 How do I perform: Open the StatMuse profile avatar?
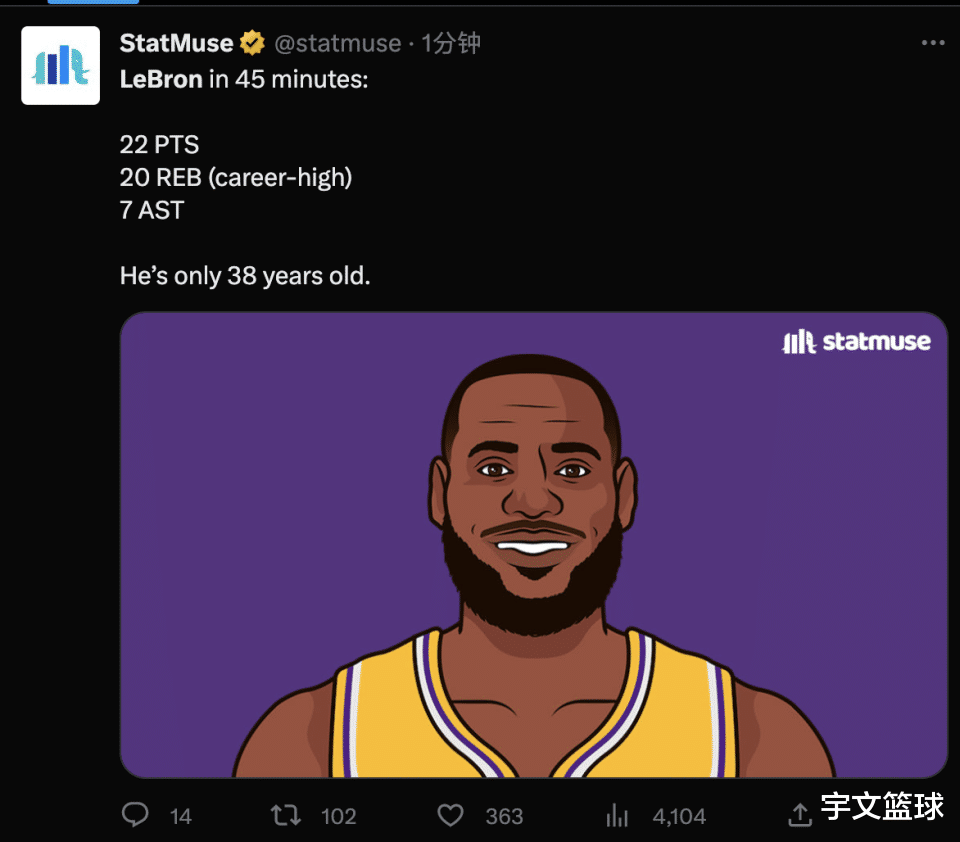click(x=61, y=66)
